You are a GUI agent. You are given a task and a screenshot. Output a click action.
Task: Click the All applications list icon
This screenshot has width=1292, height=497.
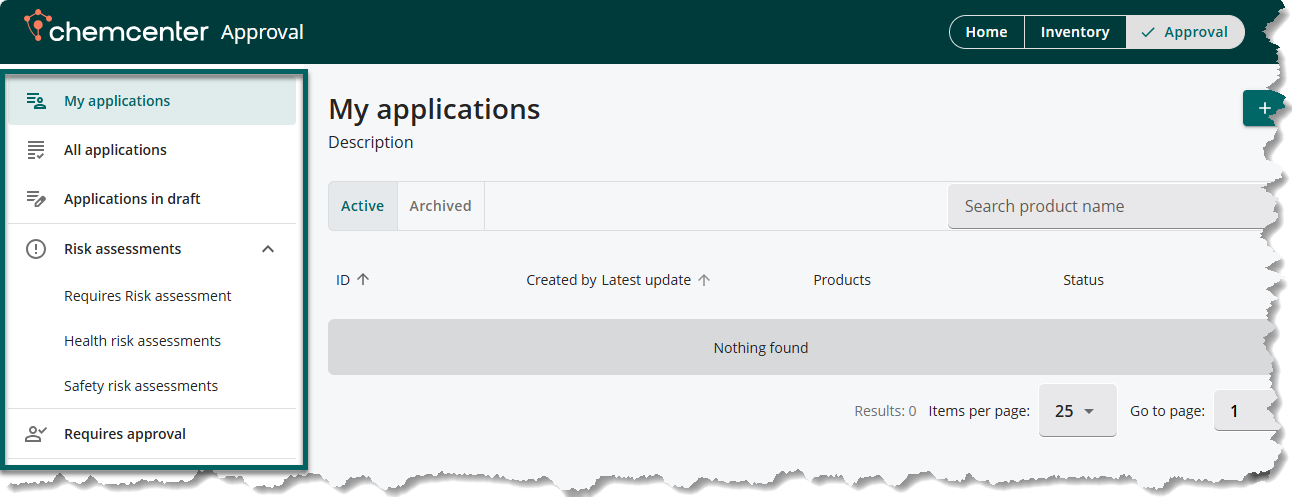tap(36, 150)
